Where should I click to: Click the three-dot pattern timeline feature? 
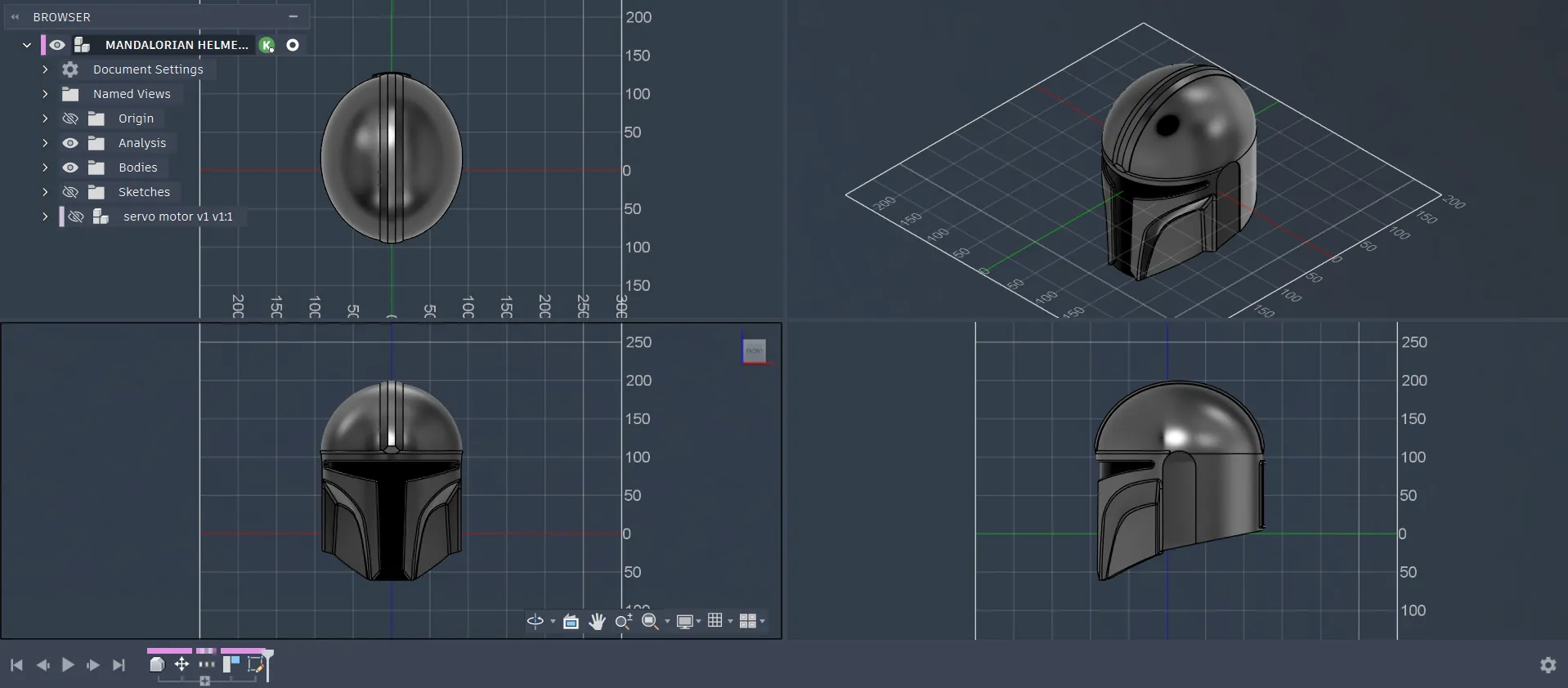click(206, 664)
